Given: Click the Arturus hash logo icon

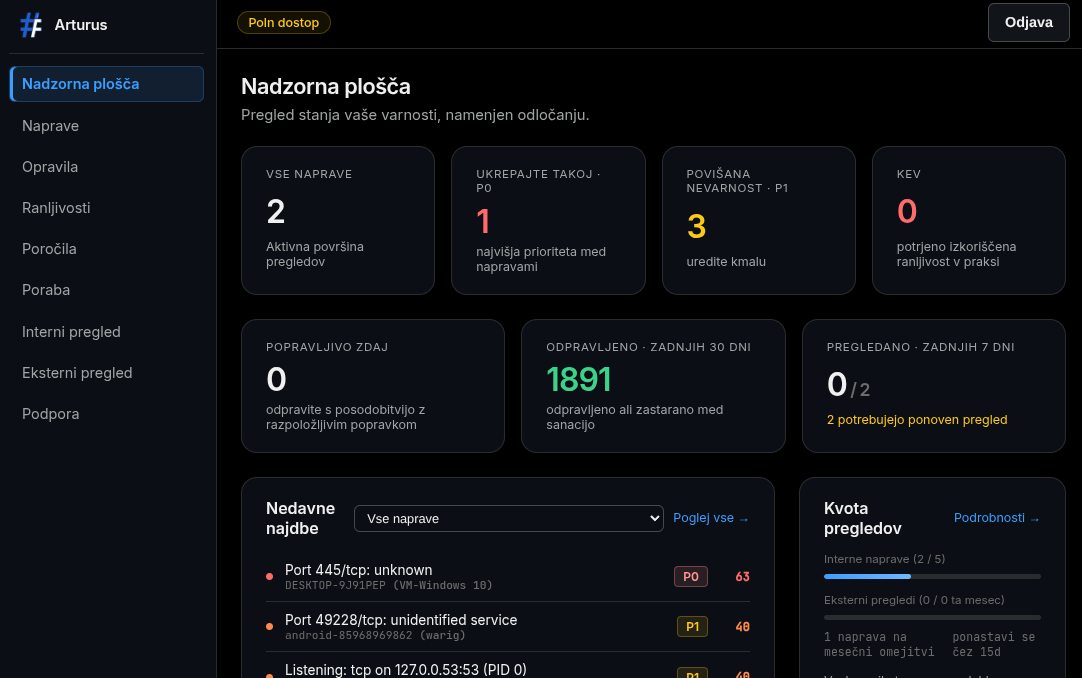Looking at the screenshot, I should click(31, 25).
